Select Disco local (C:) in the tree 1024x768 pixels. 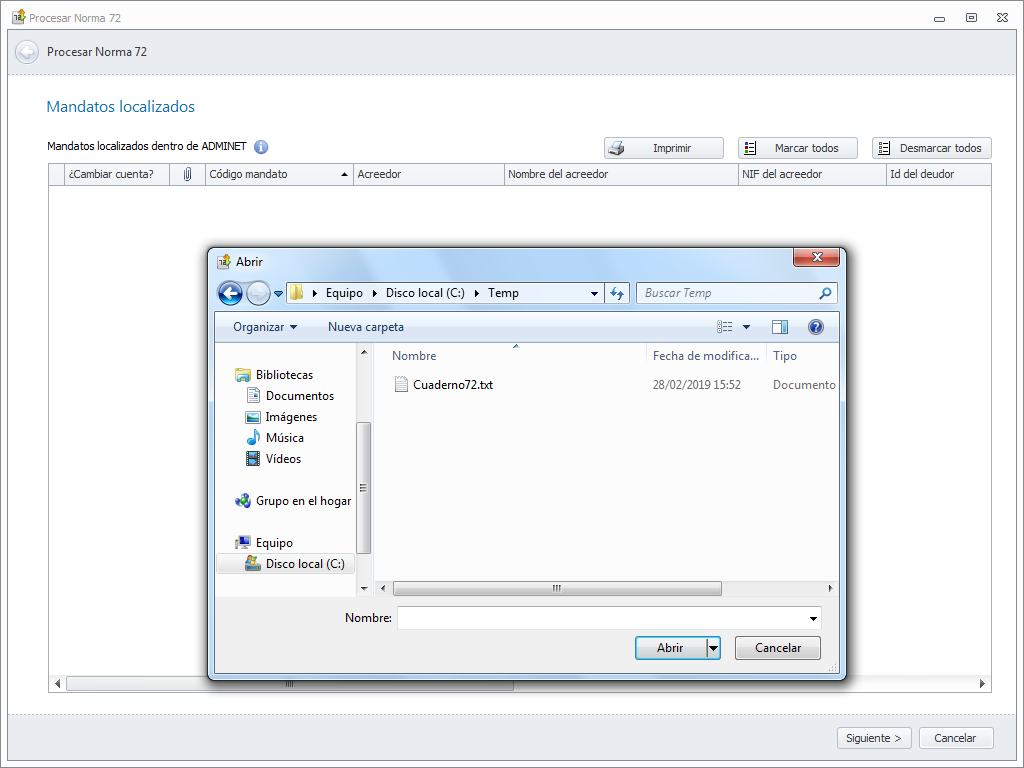[285, 564]
